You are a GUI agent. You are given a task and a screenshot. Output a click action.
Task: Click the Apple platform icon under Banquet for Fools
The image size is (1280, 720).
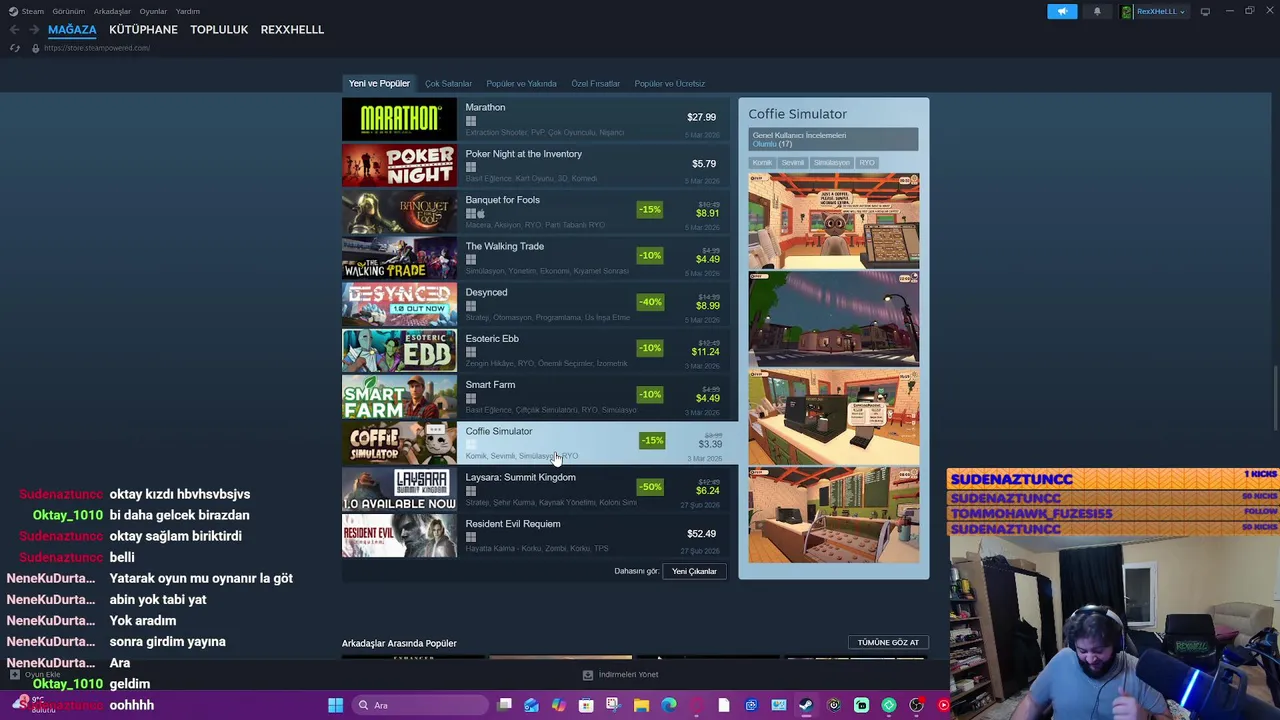pos(481,214)
